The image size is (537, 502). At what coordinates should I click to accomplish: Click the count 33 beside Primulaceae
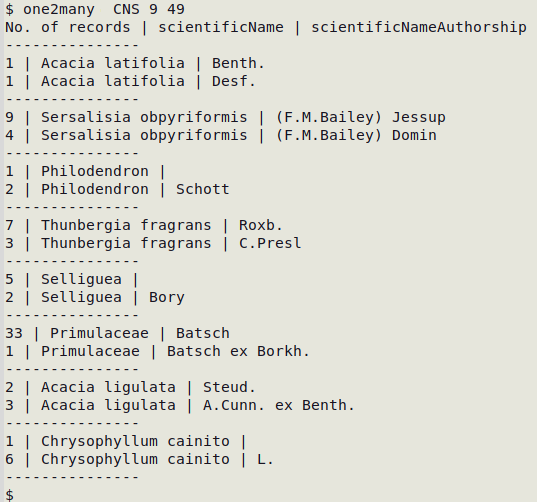pos(14,333)
